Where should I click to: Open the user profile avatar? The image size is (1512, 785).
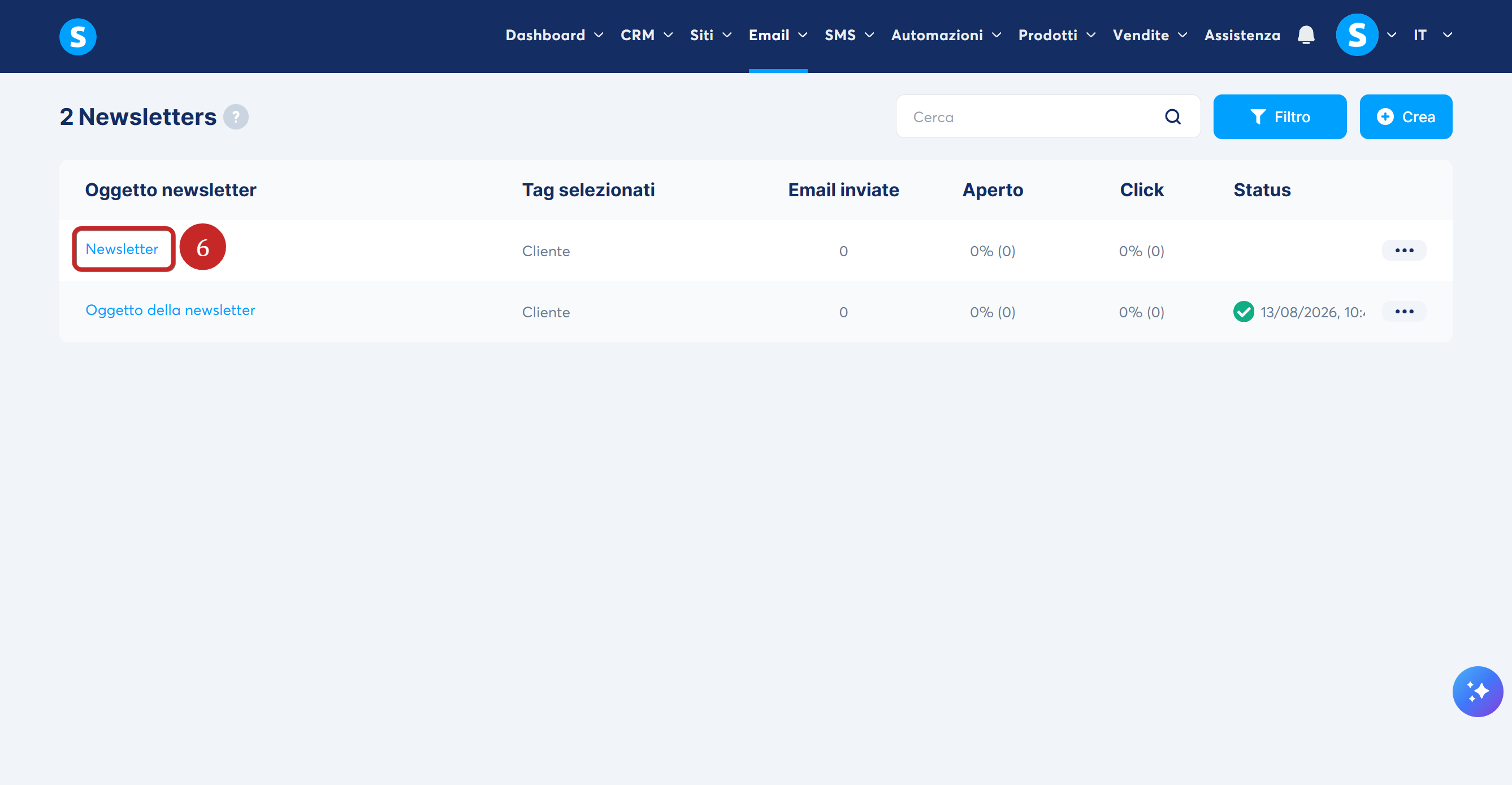(1357, 35)
